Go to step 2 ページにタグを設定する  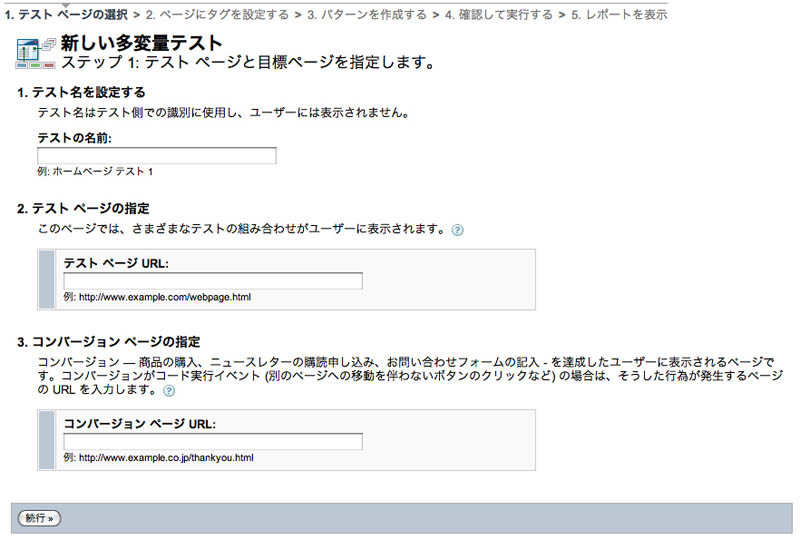217,15
